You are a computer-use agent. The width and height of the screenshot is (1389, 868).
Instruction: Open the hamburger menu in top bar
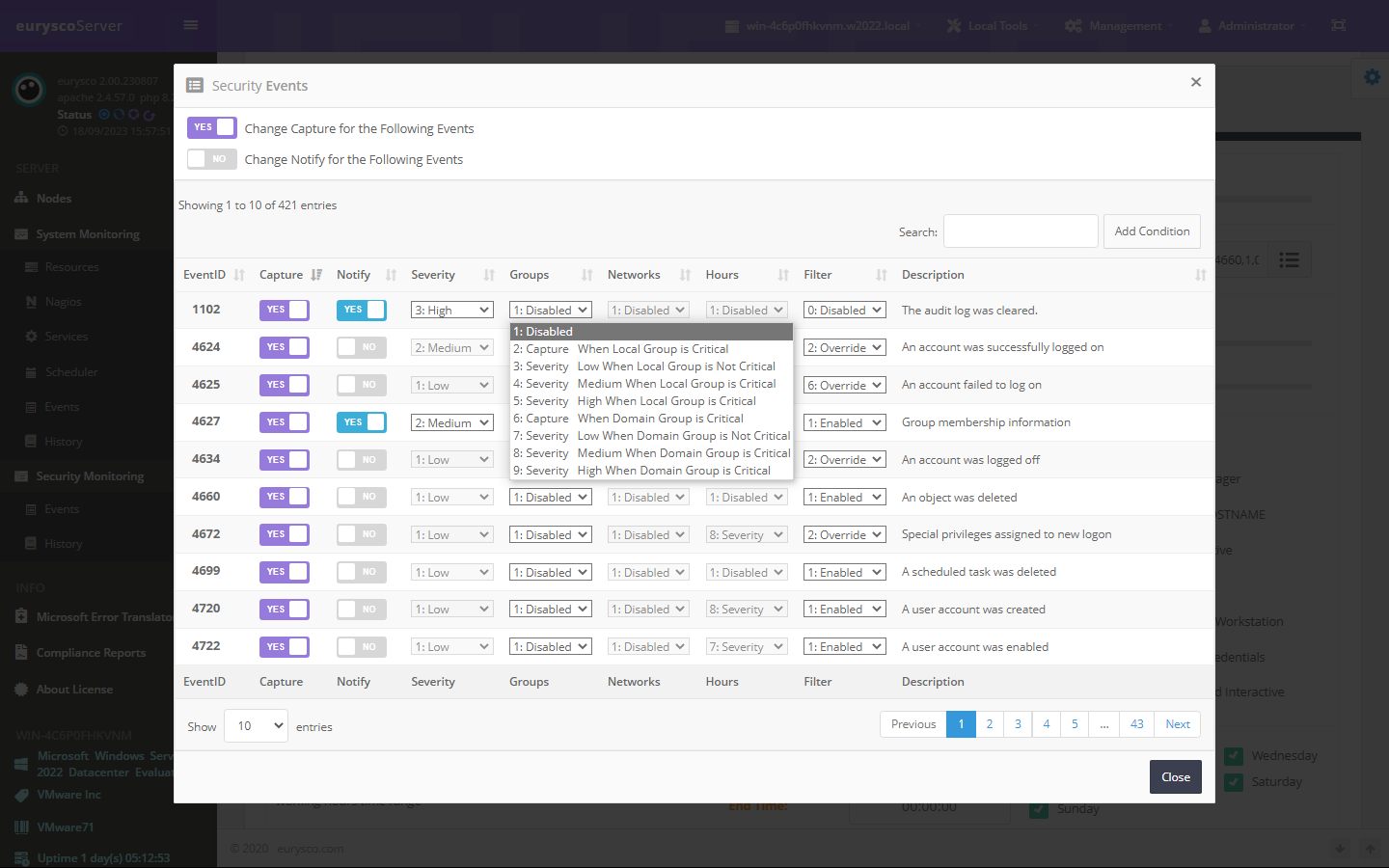tap(190, 25)
